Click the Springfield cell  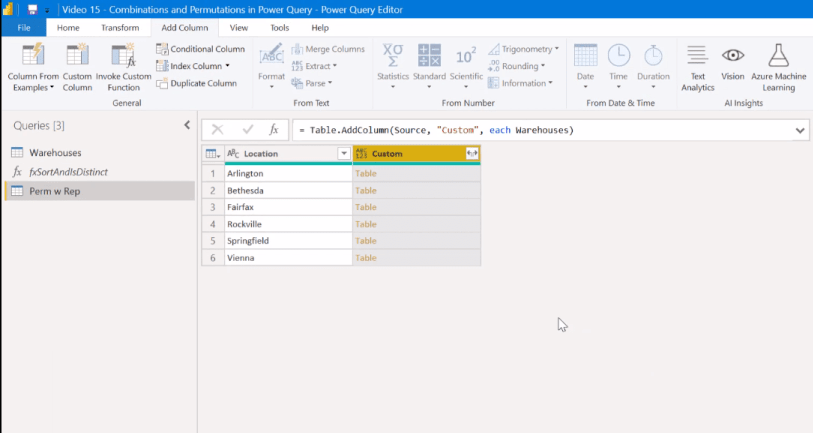(288, 241)
